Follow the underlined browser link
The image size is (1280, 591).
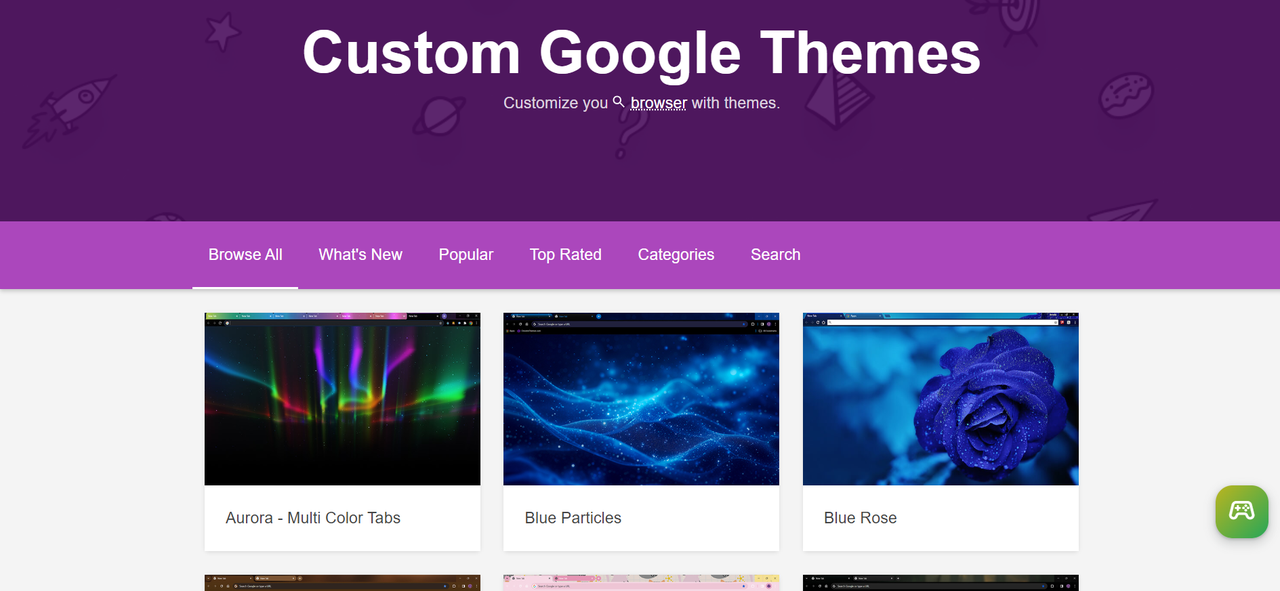(x=659, y=103)
